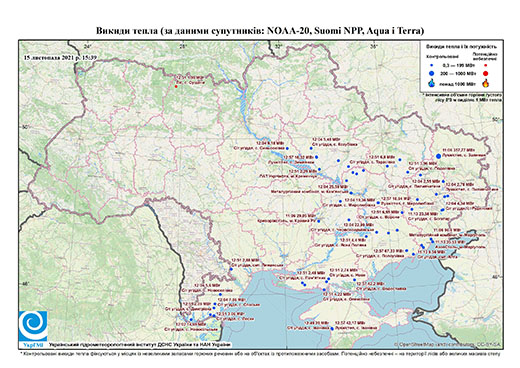Viewport: 520px width, 368px height.
Task: Click the red heat marker in northern Ukraine
Action: [x=176, y=87]
